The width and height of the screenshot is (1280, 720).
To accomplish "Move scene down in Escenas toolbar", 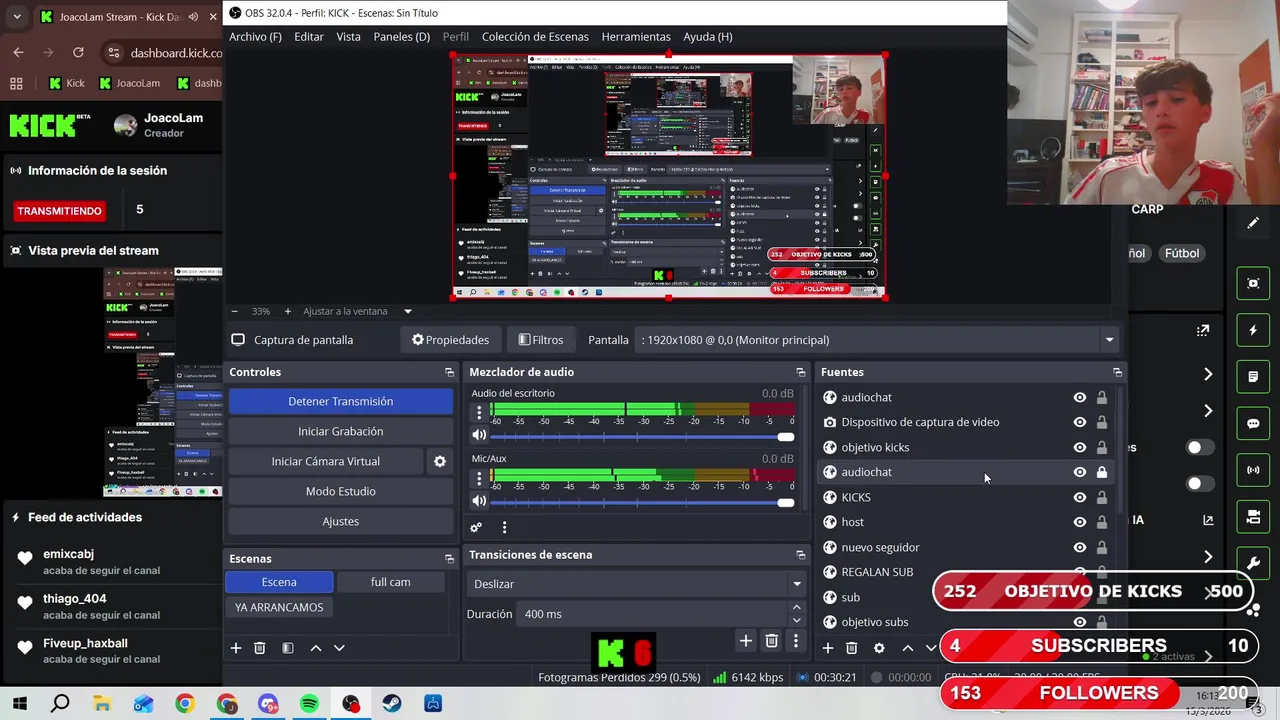I will (x=339, y=648).
